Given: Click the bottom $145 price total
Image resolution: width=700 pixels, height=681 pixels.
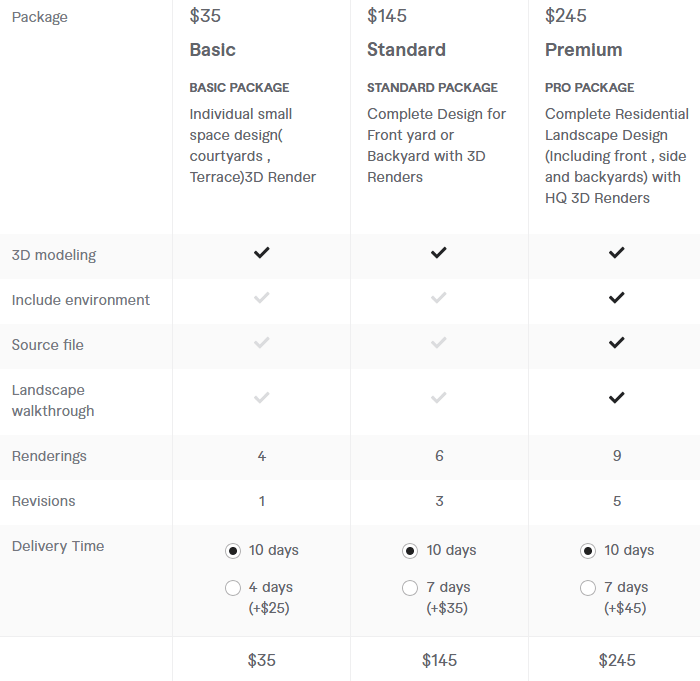Looking at the screenshot, I should coord(439,660).
